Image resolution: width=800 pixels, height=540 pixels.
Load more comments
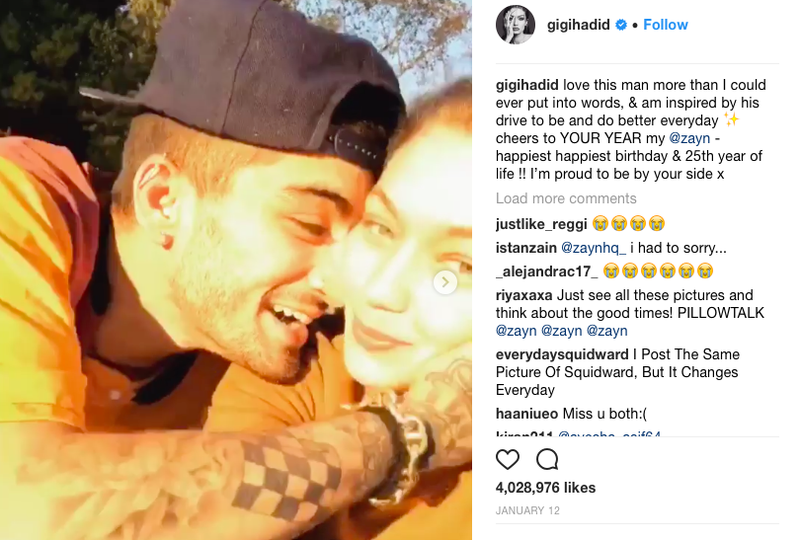coord(566,199)
